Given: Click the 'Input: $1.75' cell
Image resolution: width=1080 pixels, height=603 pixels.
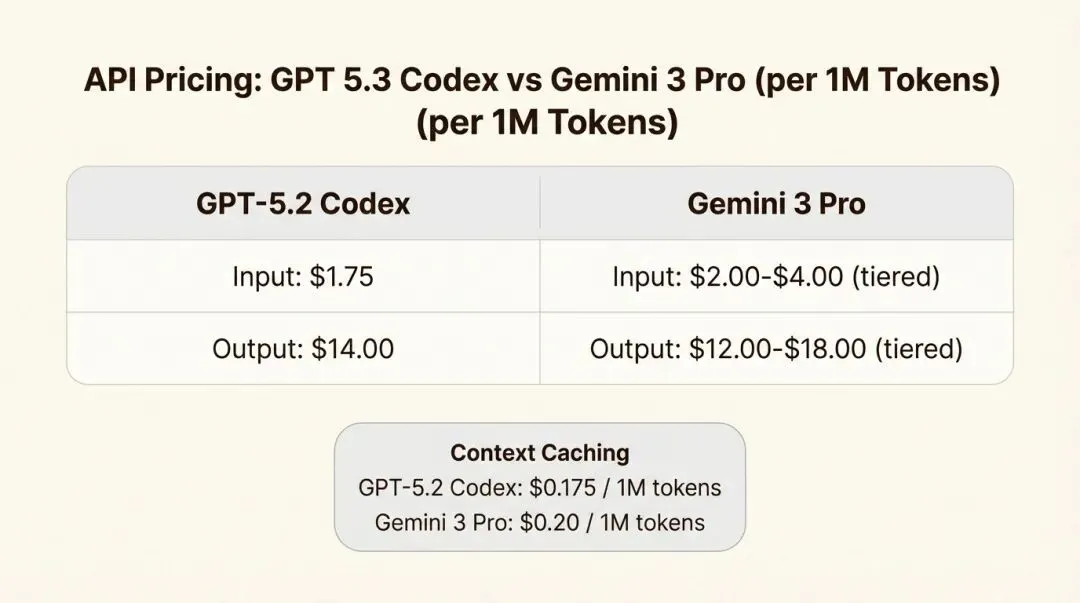Looking at the screenshot, I should click(303, 276).
